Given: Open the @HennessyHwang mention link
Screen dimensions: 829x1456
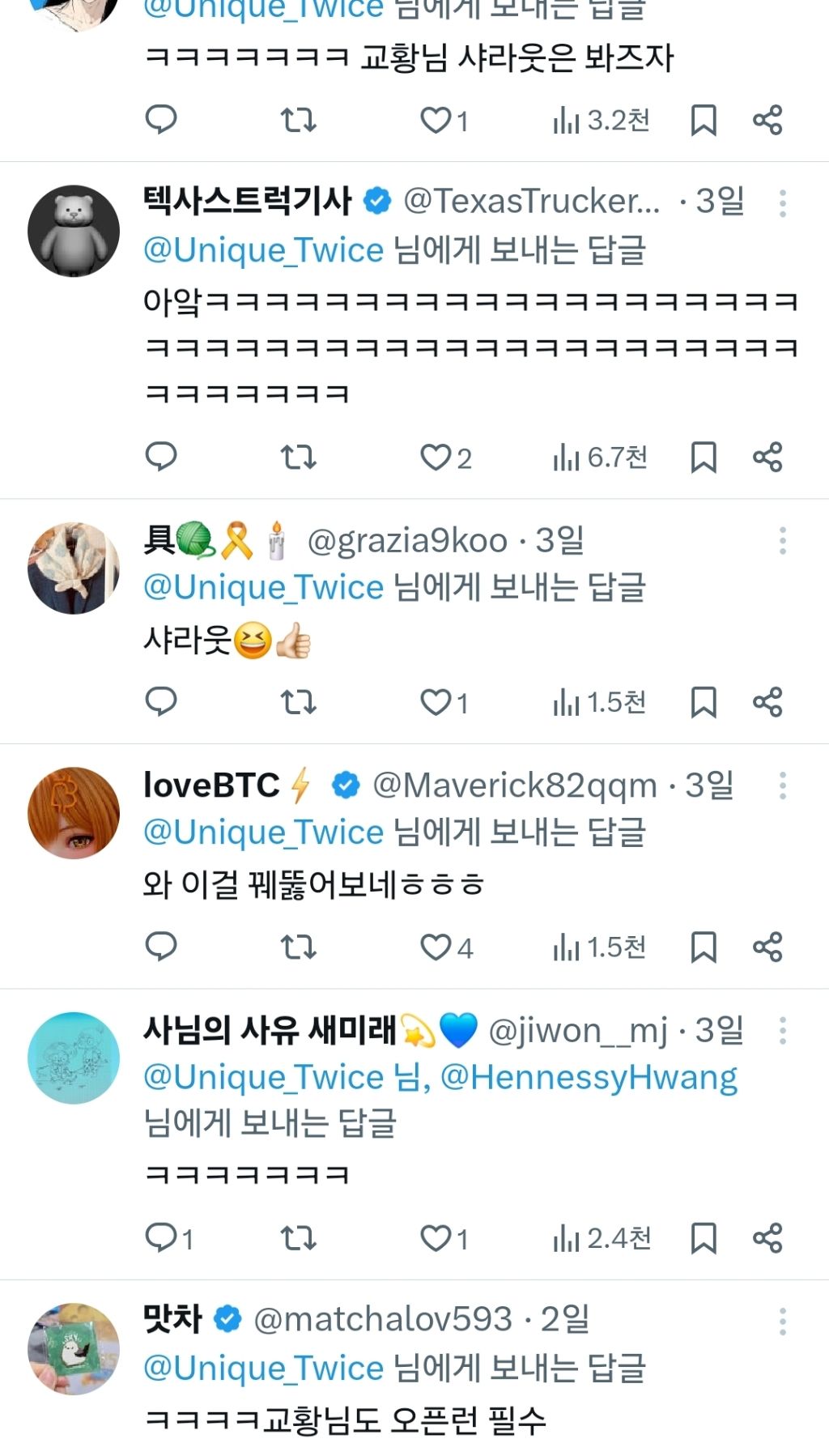Looking at the screenshot, I should [x=589, y=1078].
